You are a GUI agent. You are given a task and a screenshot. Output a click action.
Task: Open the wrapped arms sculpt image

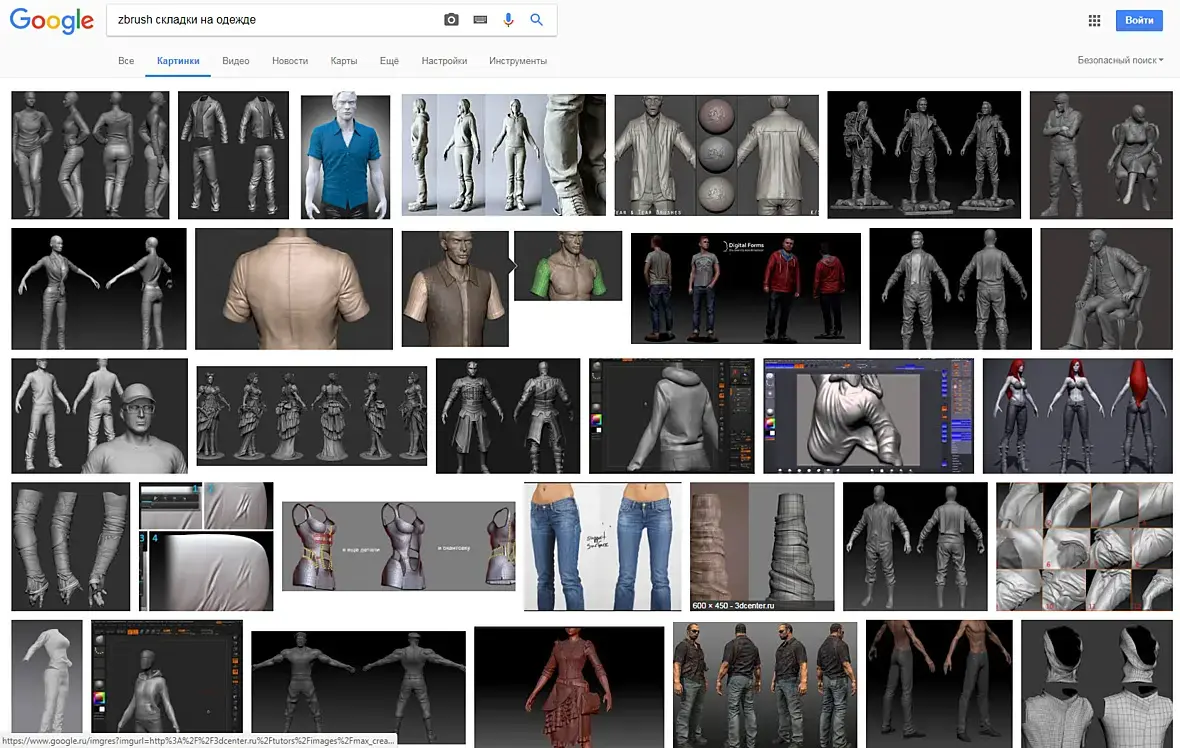pyautogui.click(x=71, y=546)
